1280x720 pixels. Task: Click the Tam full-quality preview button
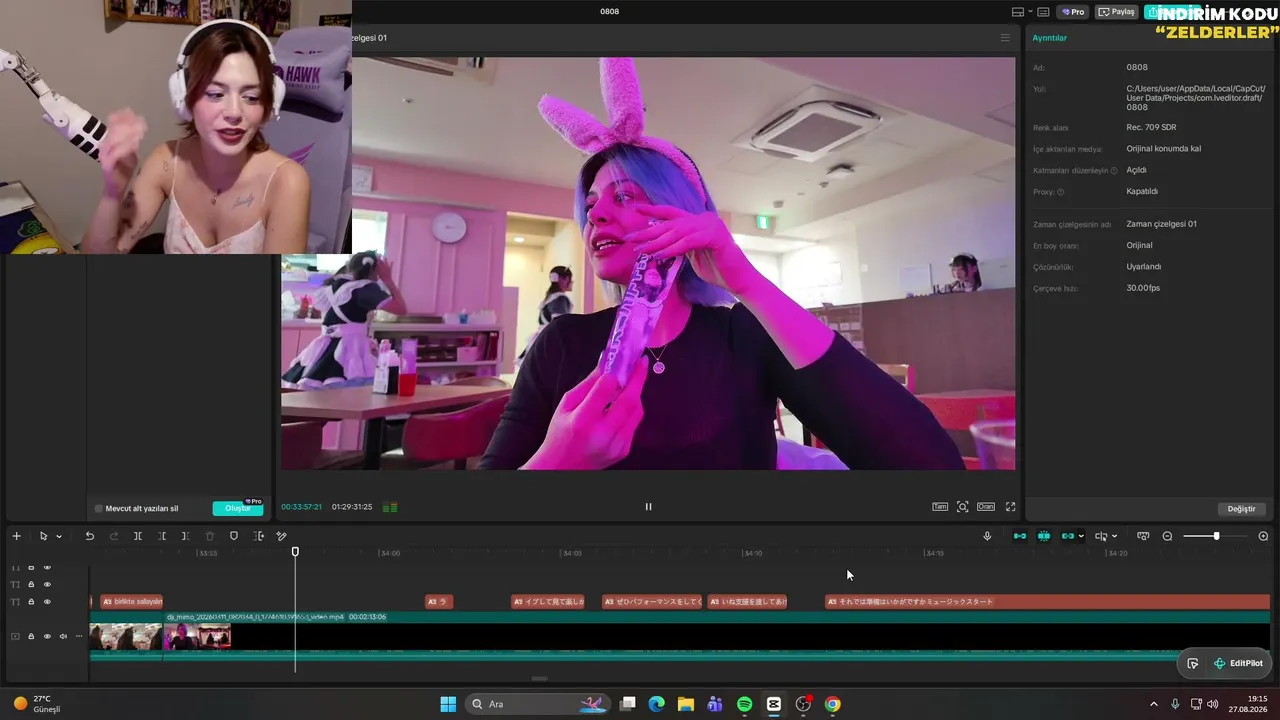940,507
